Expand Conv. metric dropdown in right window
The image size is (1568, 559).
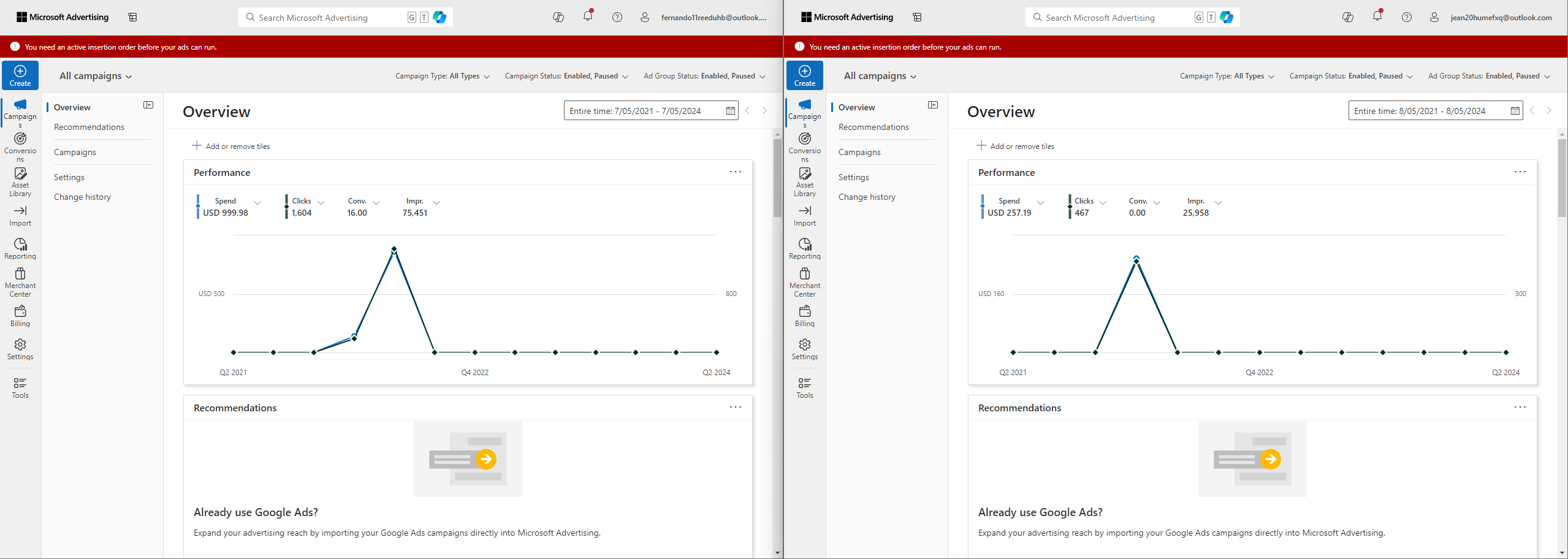1157,202
